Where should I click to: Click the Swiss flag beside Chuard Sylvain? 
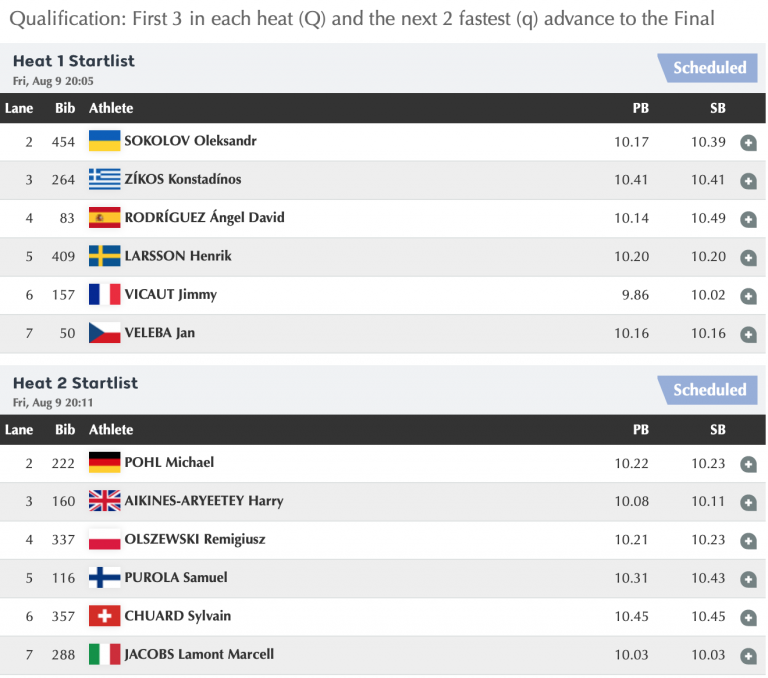click(104, 615)
